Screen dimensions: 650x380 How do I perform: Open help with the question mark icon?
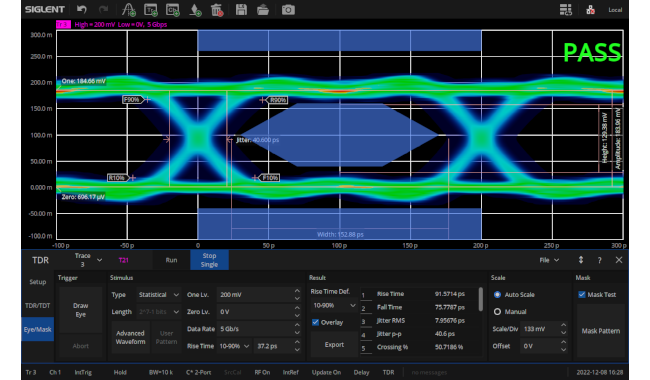click(x=599, y=260)
